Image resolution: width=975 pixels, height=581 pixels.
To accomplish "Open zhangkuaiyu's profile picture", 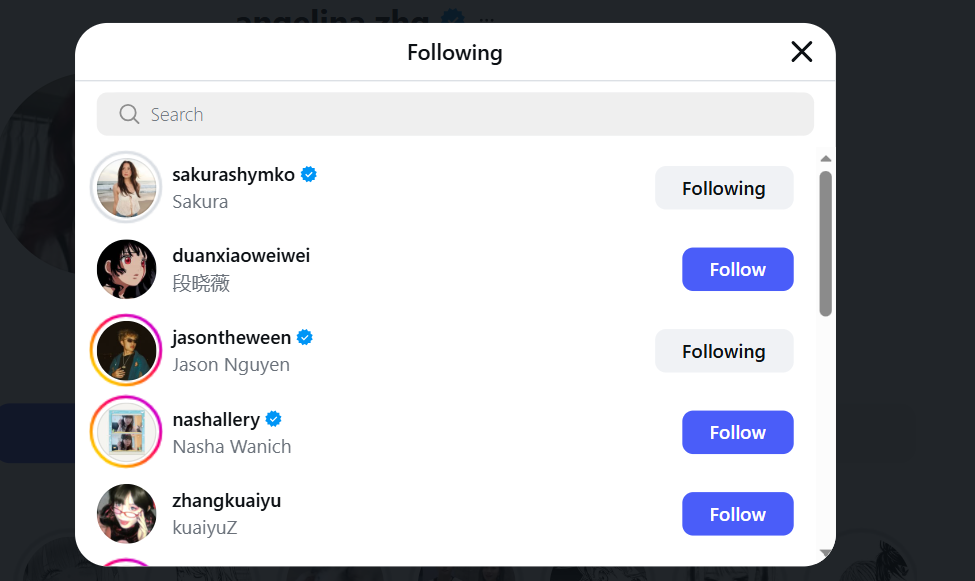I will pyautogui.click(x=126, y=514).
